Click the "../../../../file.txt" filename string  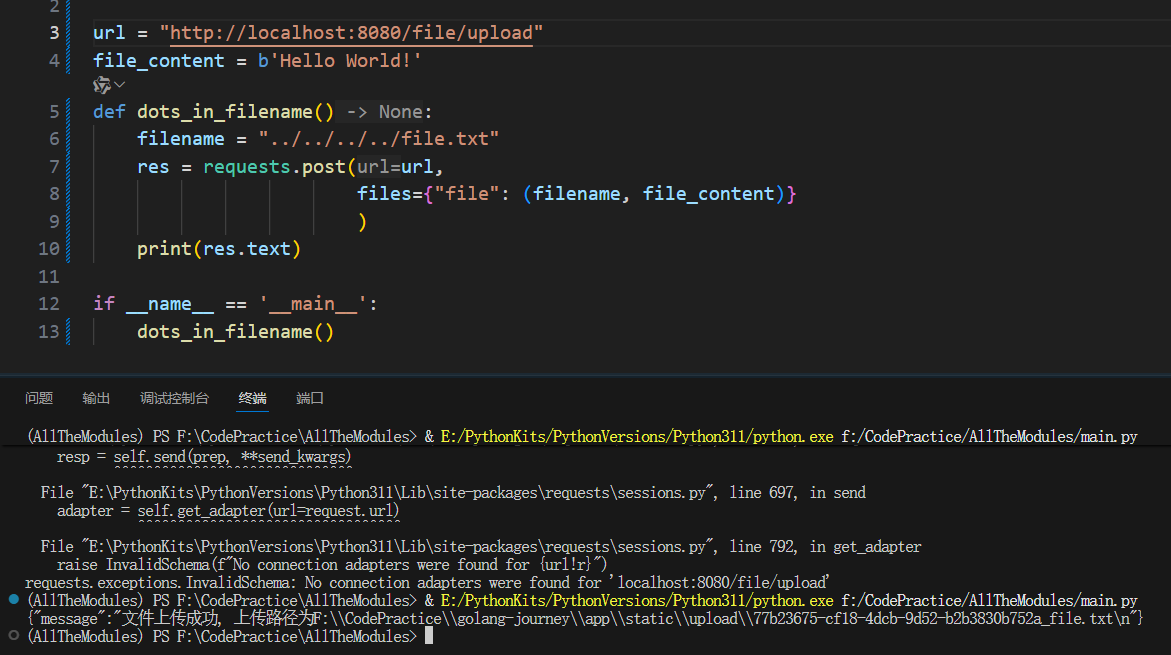(x=378, y=138)
